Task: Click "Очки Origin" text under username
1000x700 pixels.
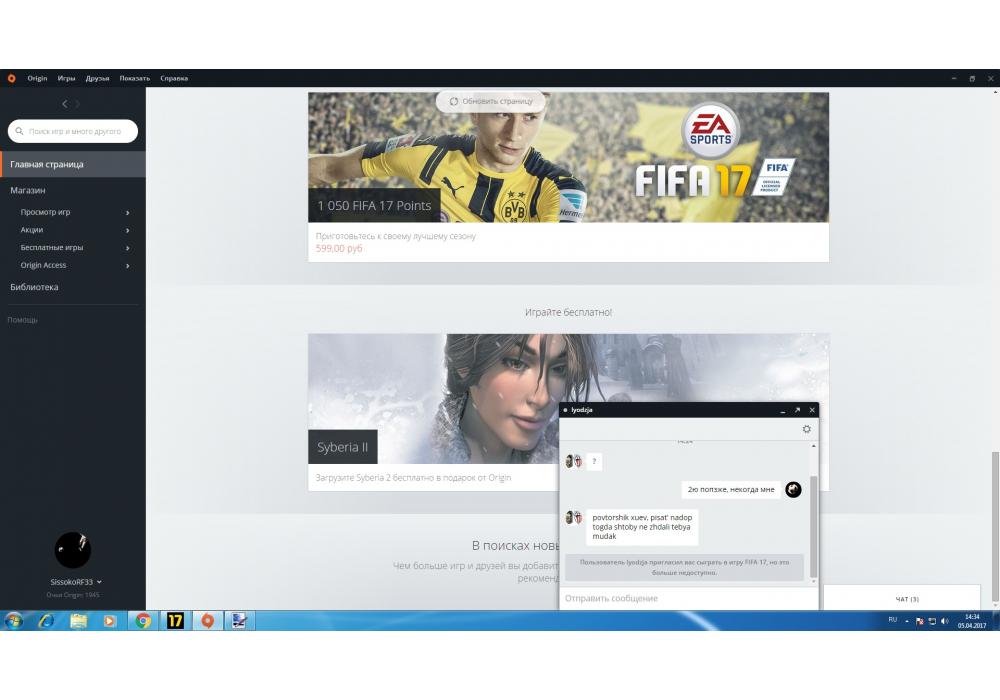Action: tap(73, 595)
